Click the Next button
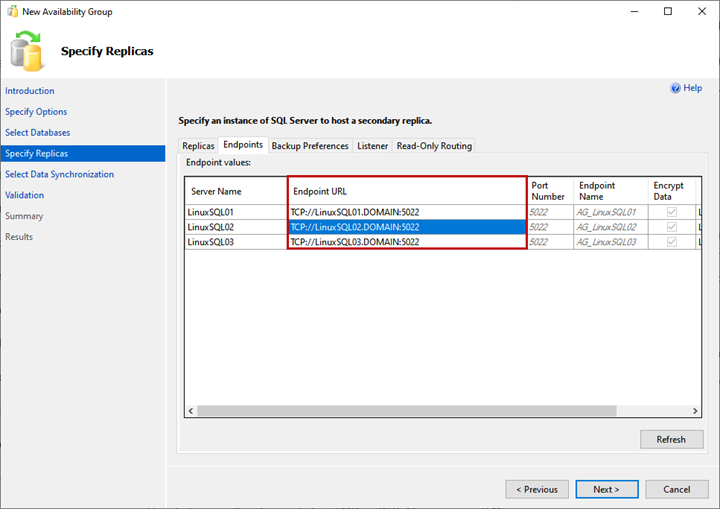The width and height of the screenshot is (720, 509). (x=607, y=489)
